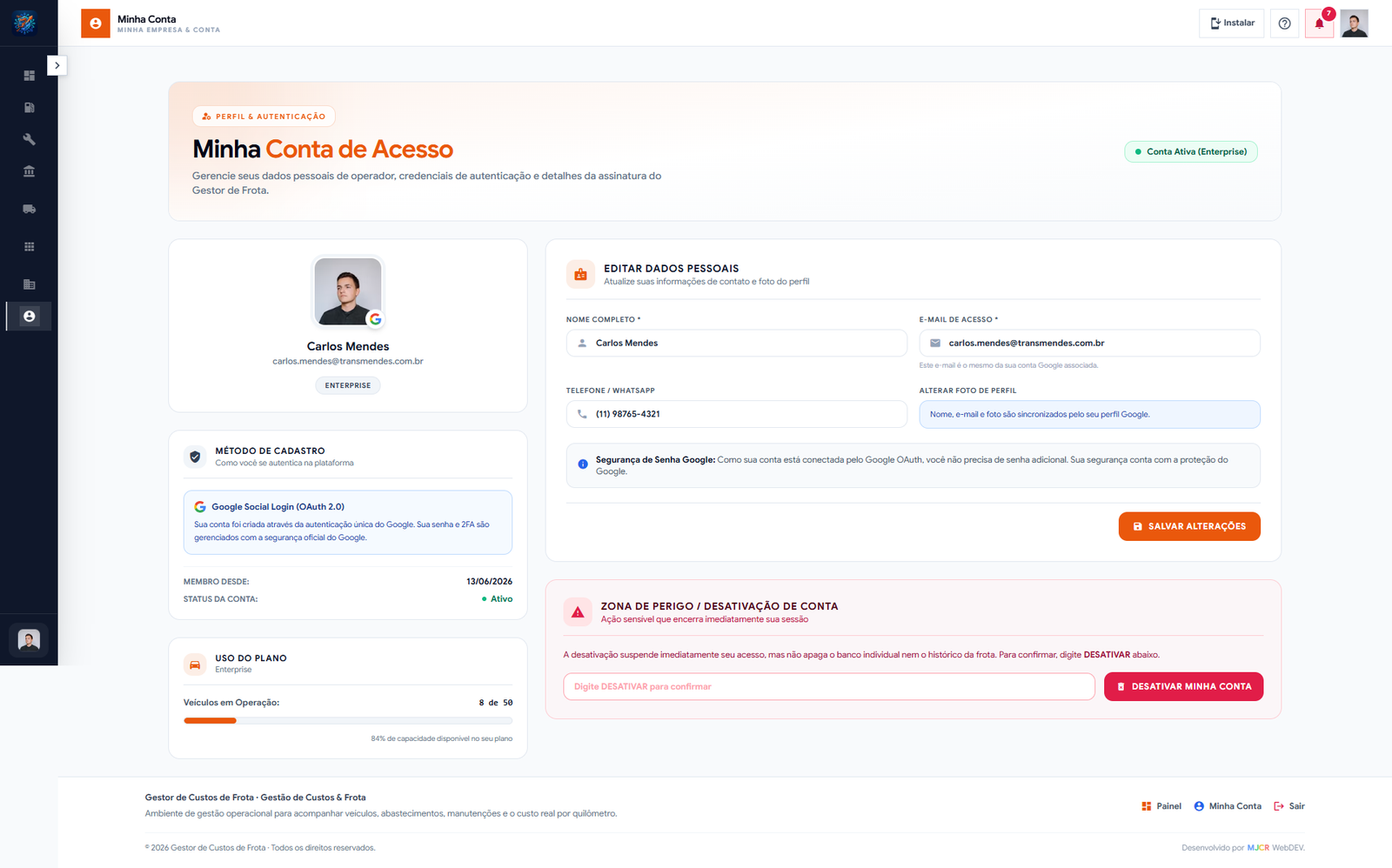Click Salvar Alterações button

1189,526
